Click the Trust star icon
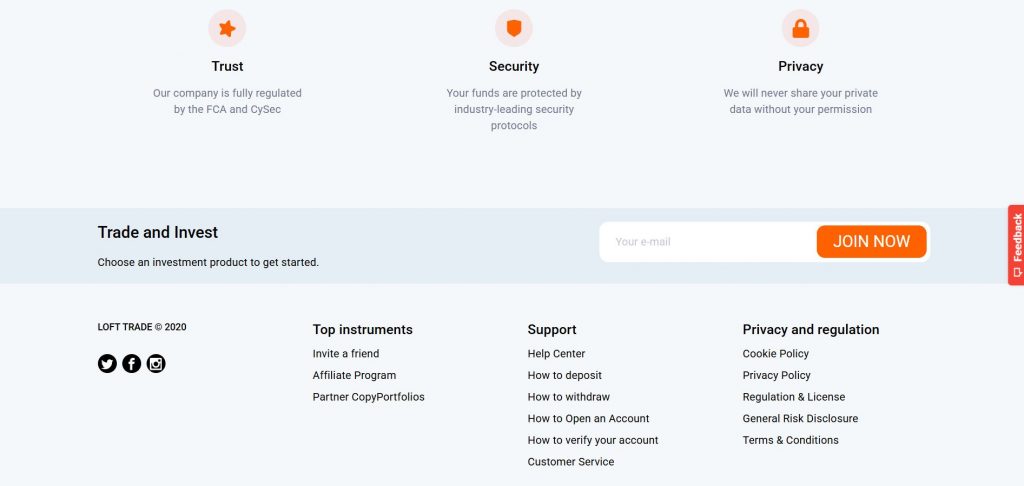This screenshot has width=1024, height=486. tap(227, 29)
